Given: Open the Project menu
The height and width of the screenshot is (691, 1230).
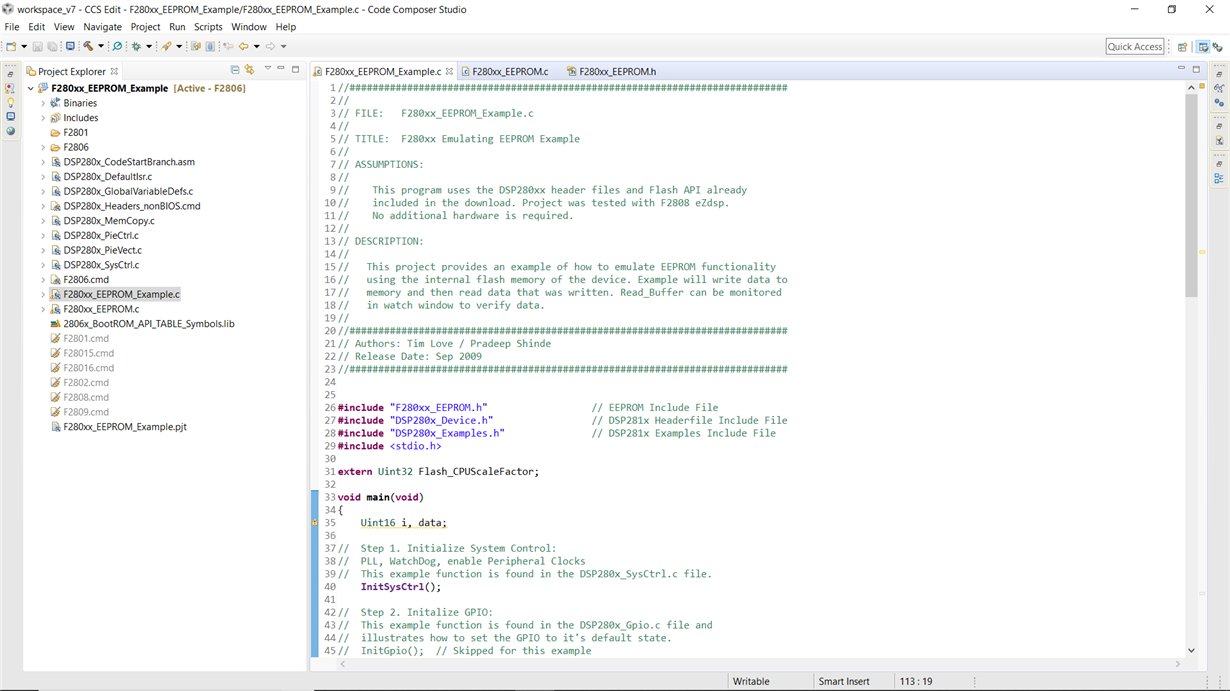Looking at the screenshot, I should tap(145, 27).
